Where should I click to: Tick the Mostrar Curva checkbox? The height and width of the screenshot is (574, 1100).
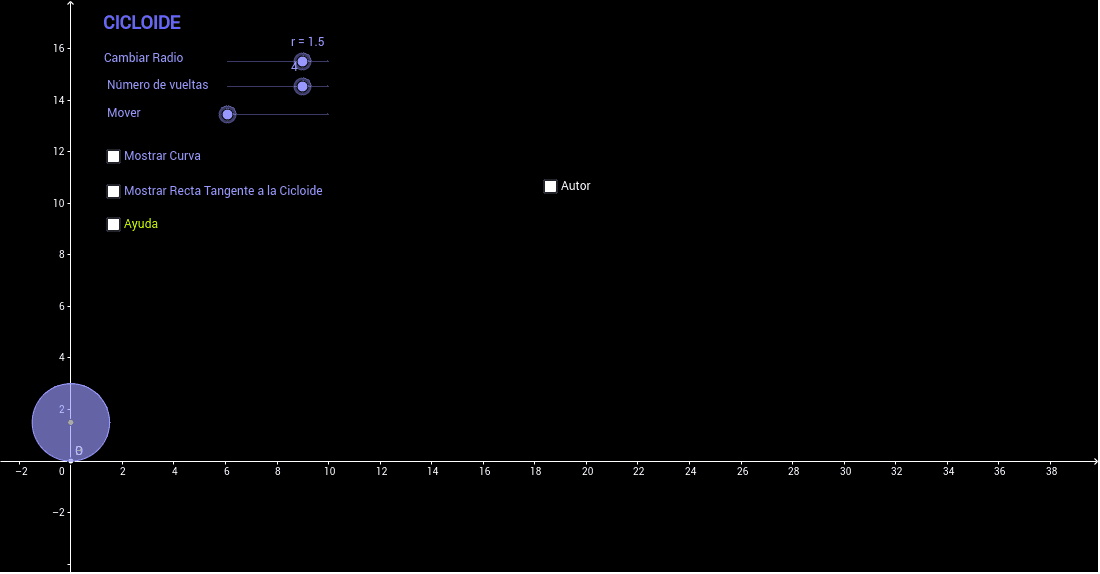pos(114,156)
